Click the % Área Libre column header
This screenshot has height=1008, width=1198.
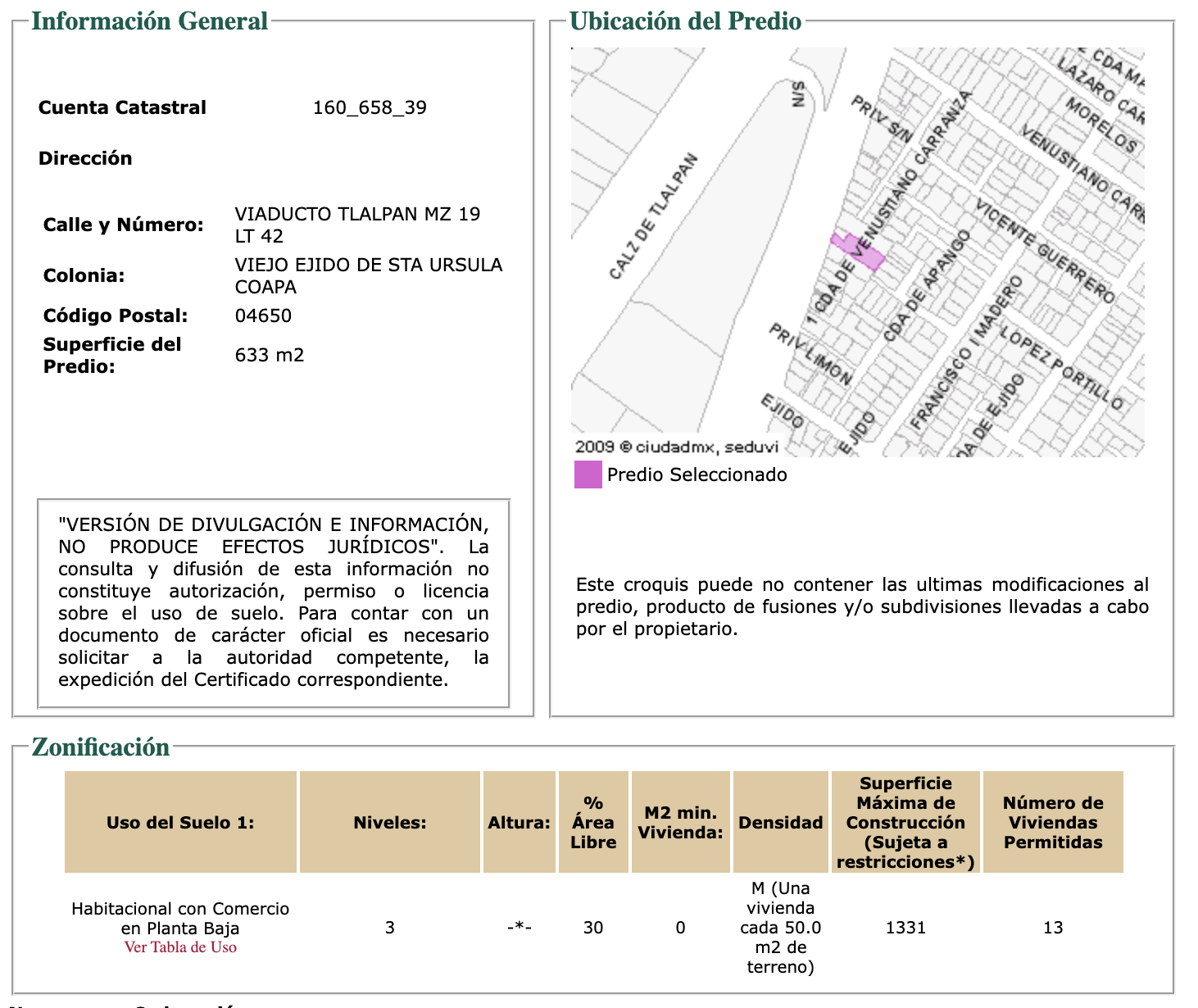coord(593,823)
